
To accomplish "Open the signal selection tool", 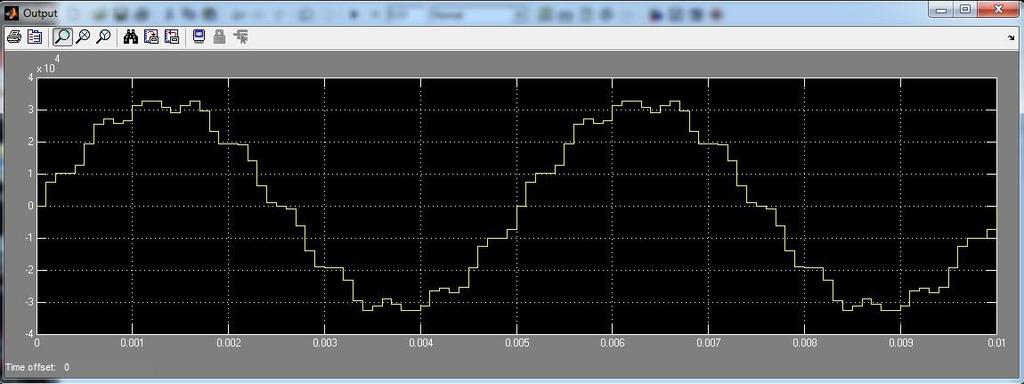I will click(x=240, y=37).
